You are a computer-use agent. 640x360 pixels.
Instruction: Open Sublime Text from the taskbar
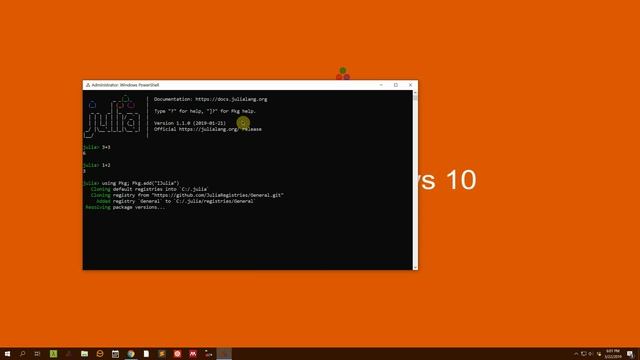pos(162,354)
